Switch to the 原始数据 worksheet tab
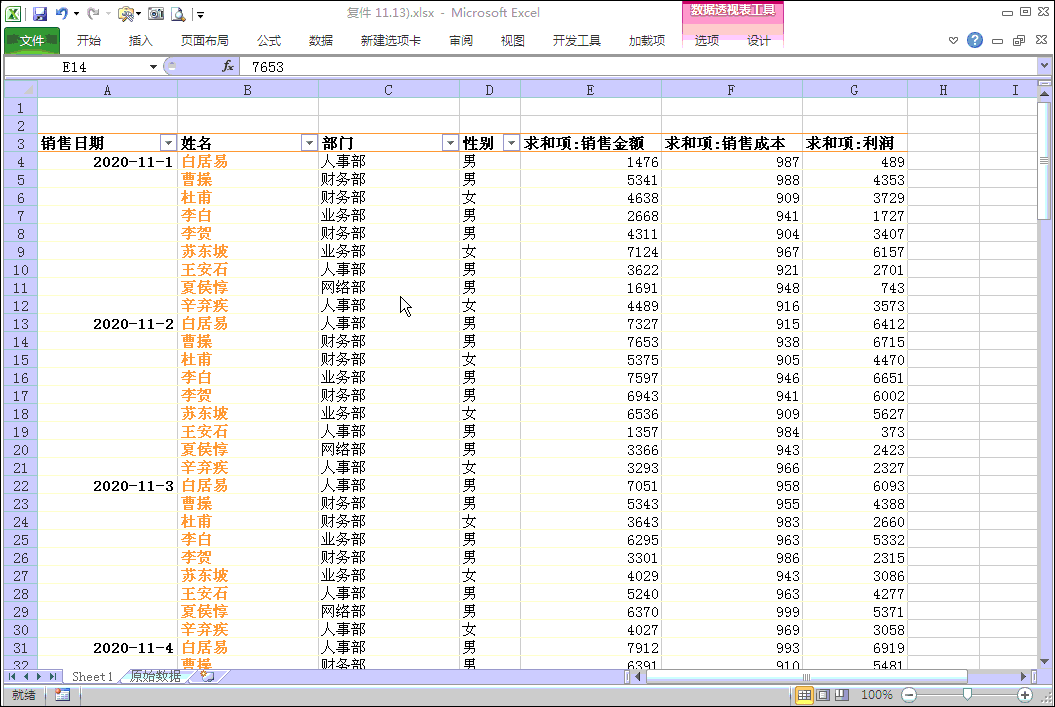1055x707 pixels. click(155, 676)
